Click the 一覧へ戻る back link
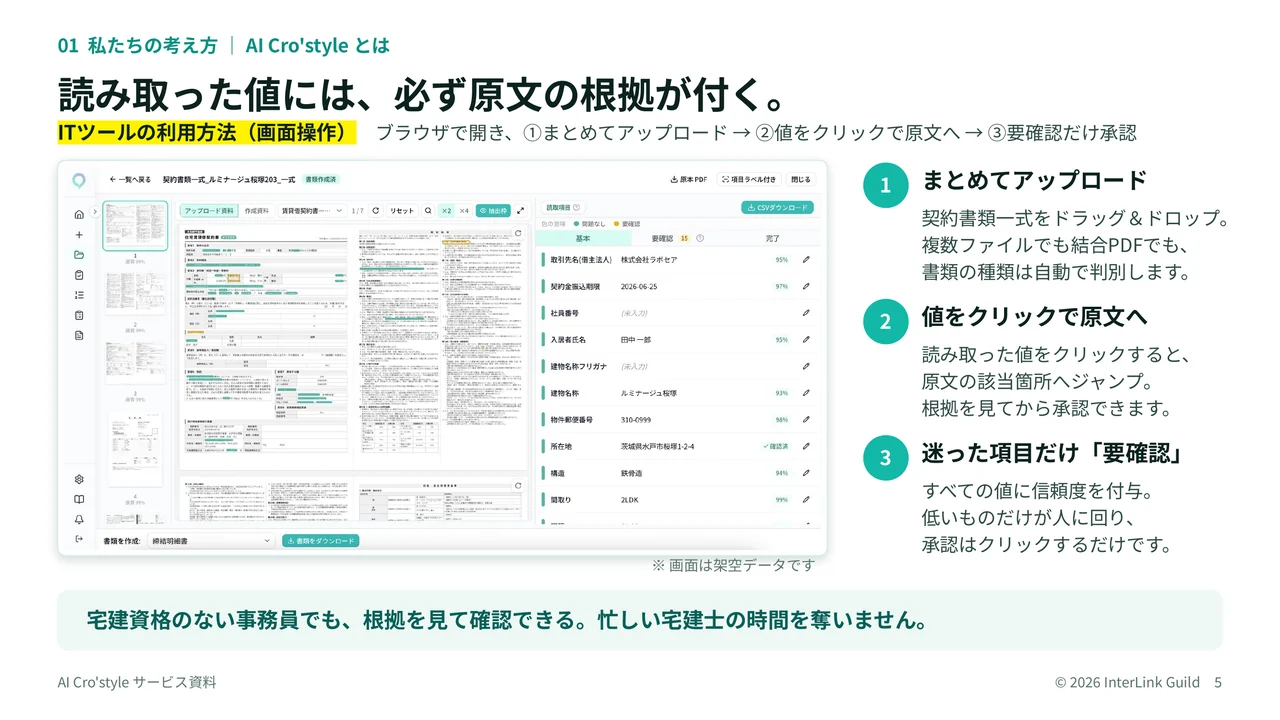Screen dimensions: 1280x720 [130, 180]
